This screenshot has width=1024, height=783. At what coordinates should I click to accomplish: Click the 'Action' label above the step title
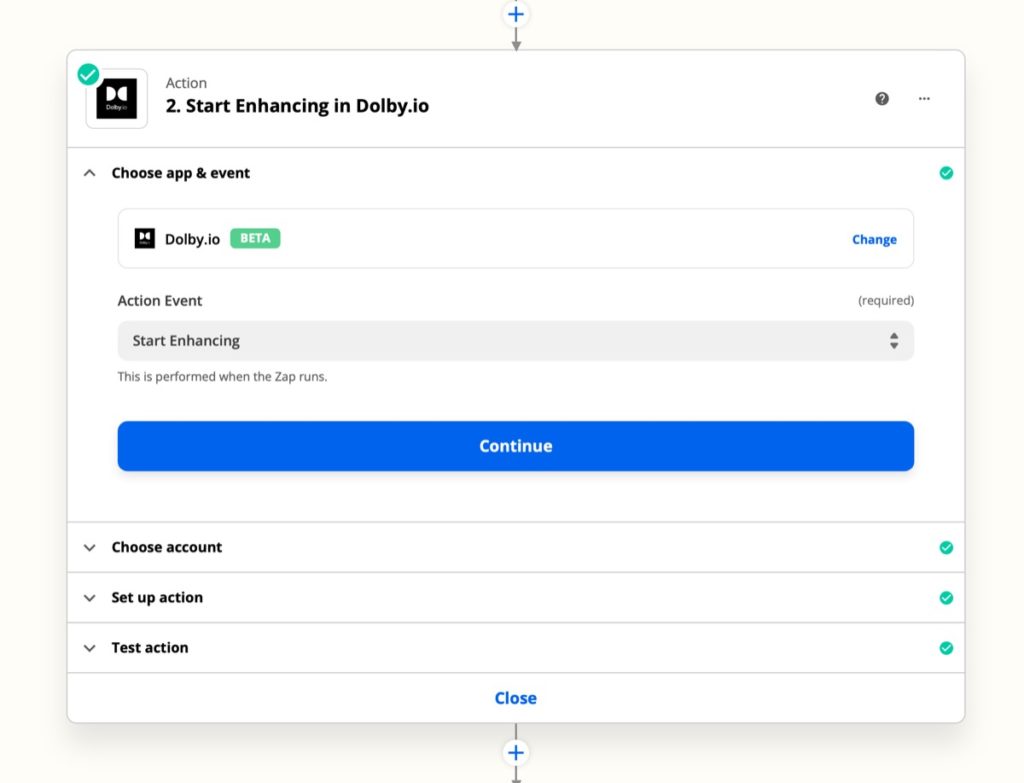coord(186,83)
